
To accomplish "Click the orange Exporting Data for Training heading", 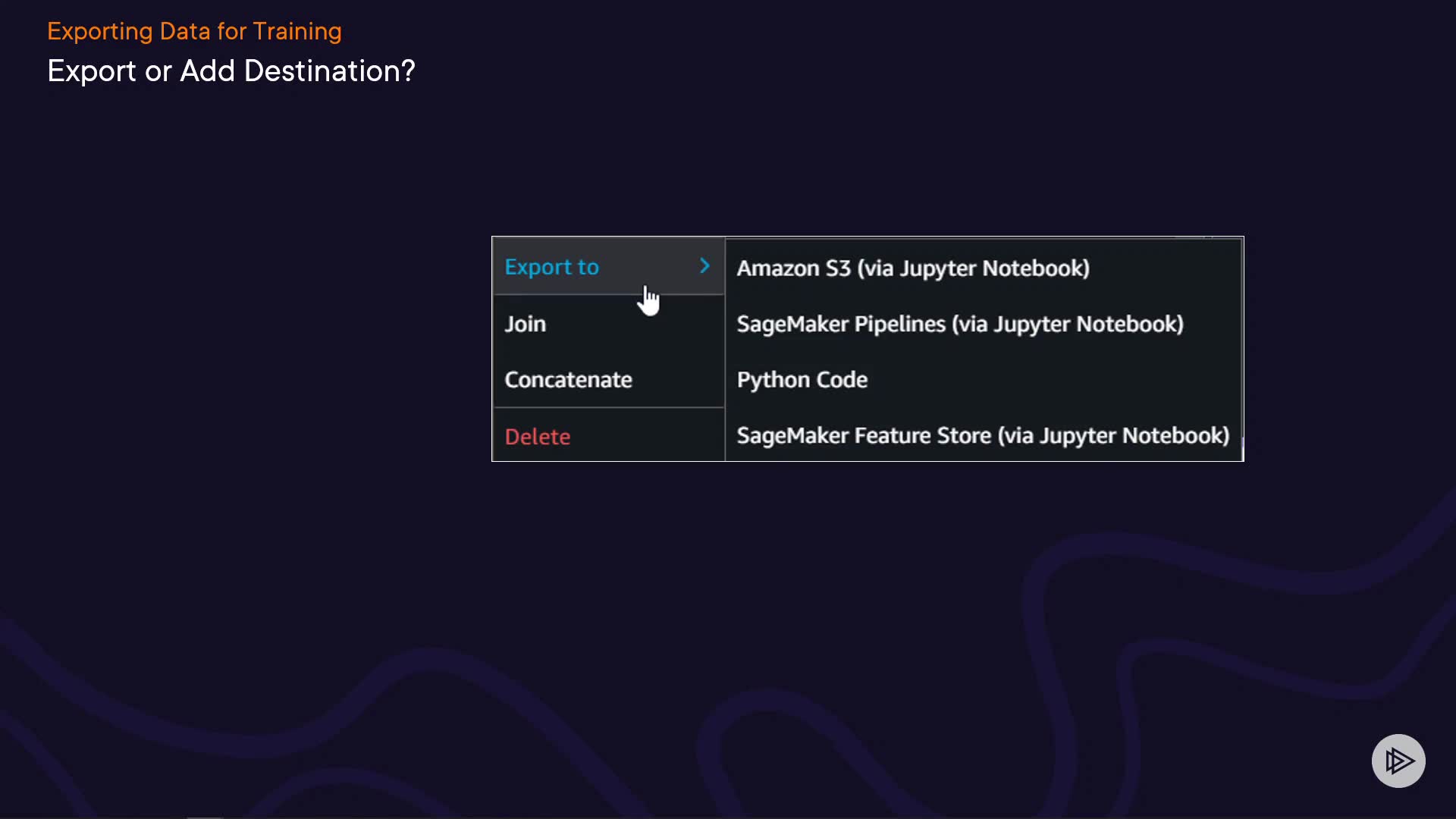I will pyautogui.click(x=194, y=31).
